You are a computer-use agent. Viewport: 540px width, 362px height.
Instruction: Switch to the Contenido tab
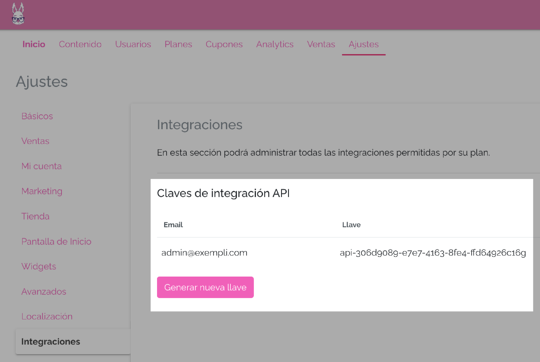point(80,44)
